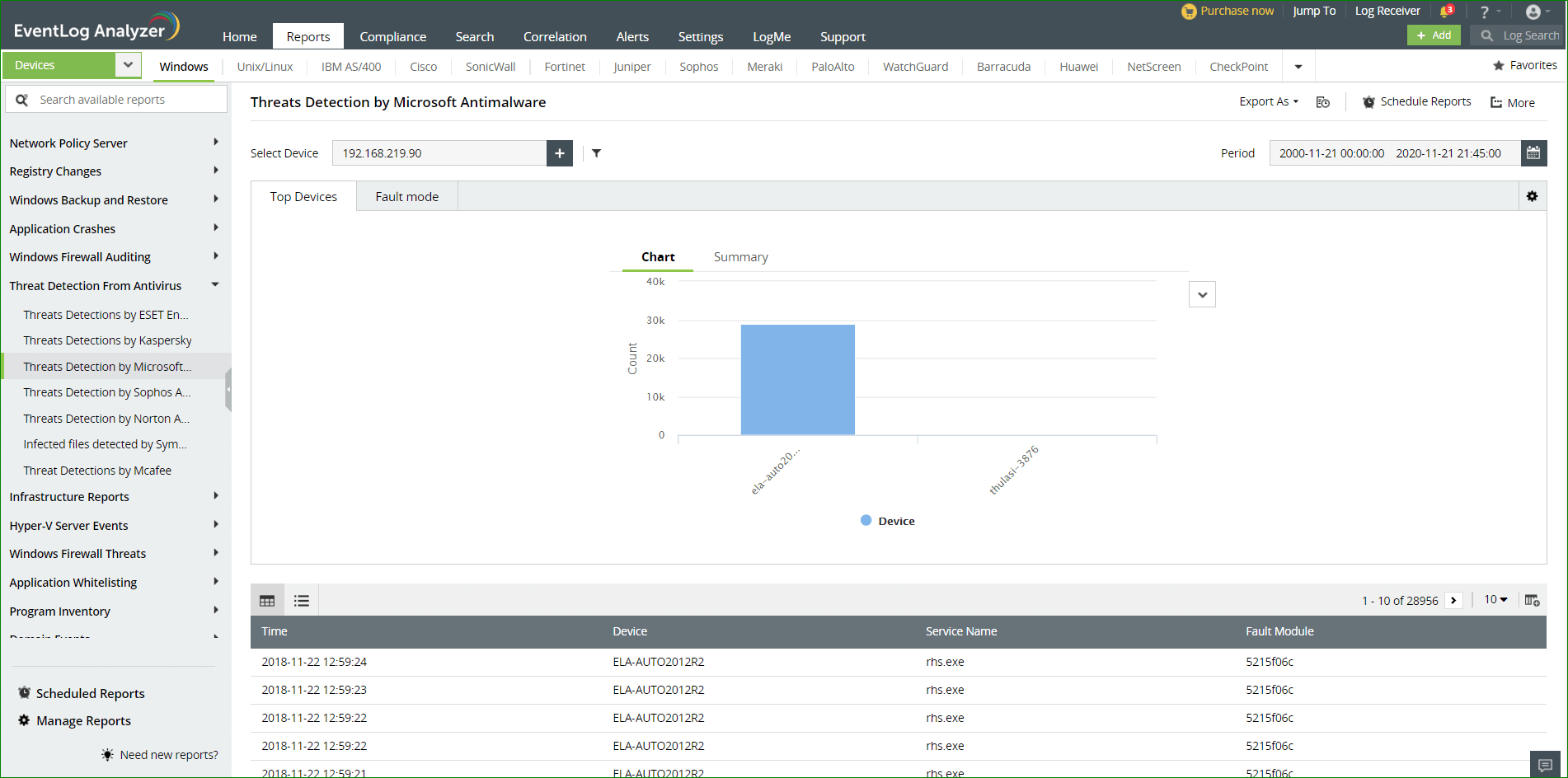Image resolution: width=1568 pixels, height=778 pixels.
Task: Select the Unix/Linux device tab
Action: (x=265, y=67)
